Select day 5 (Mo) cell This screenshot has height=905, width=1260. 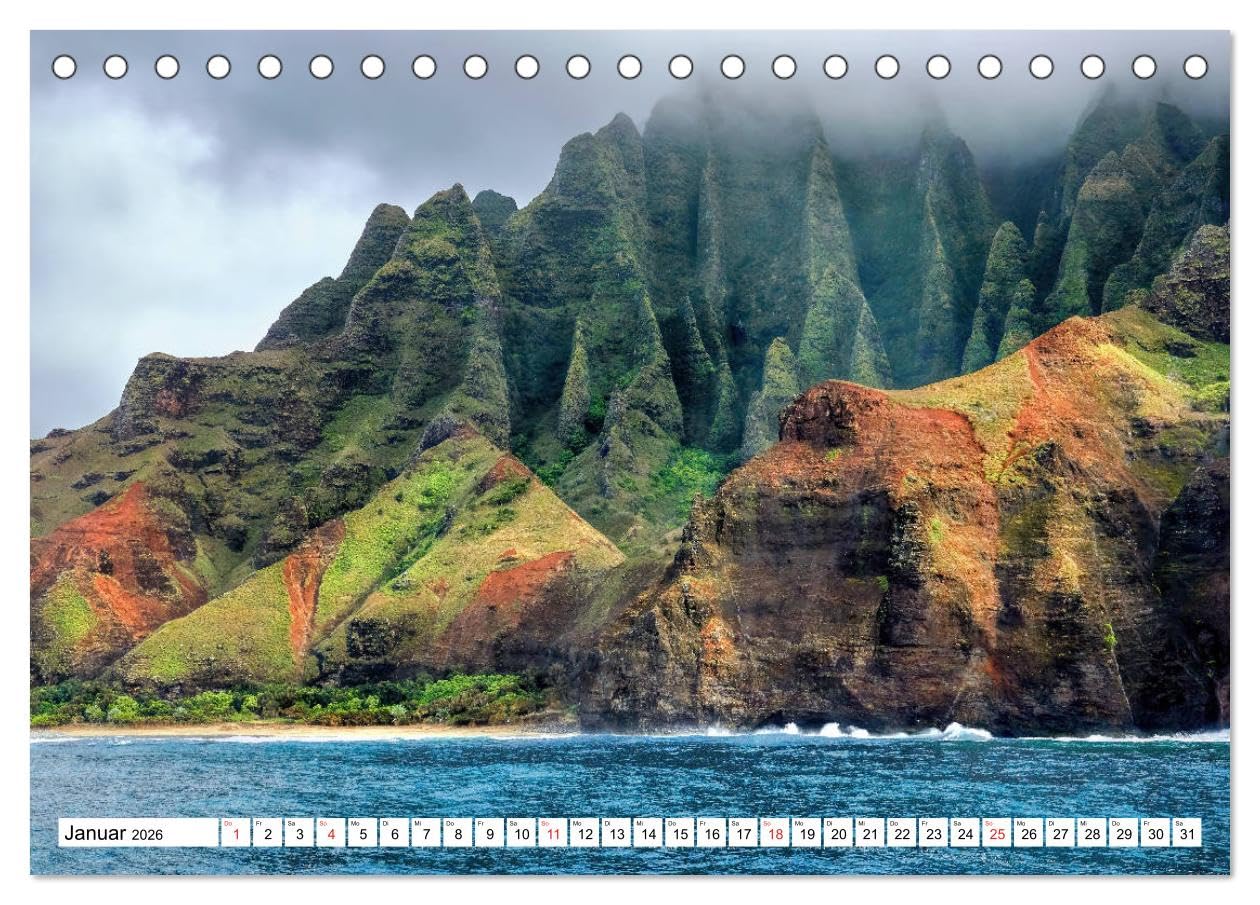[x=362, y=833]
